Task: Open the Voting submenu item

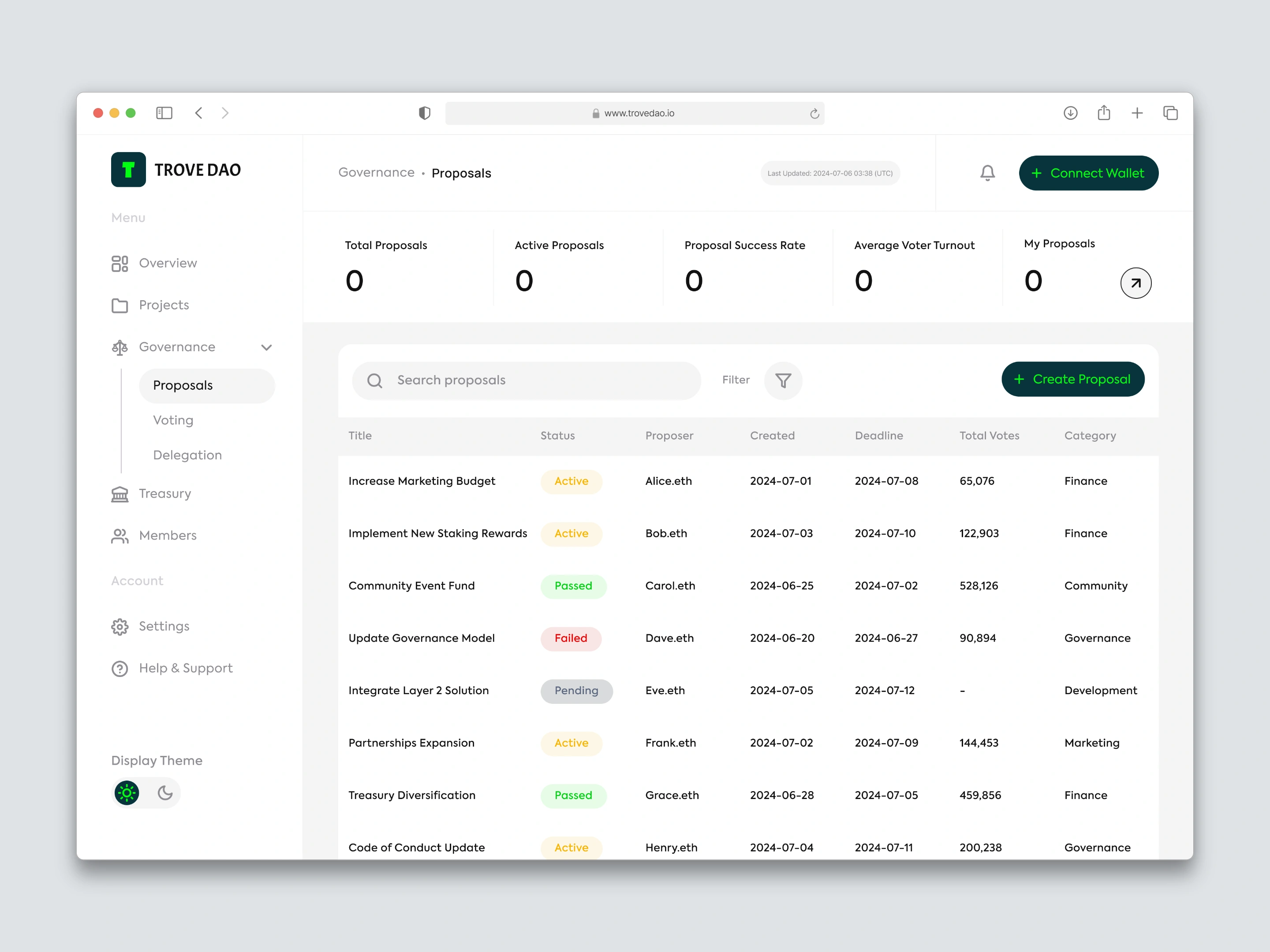Action: (x=173, y=420)
